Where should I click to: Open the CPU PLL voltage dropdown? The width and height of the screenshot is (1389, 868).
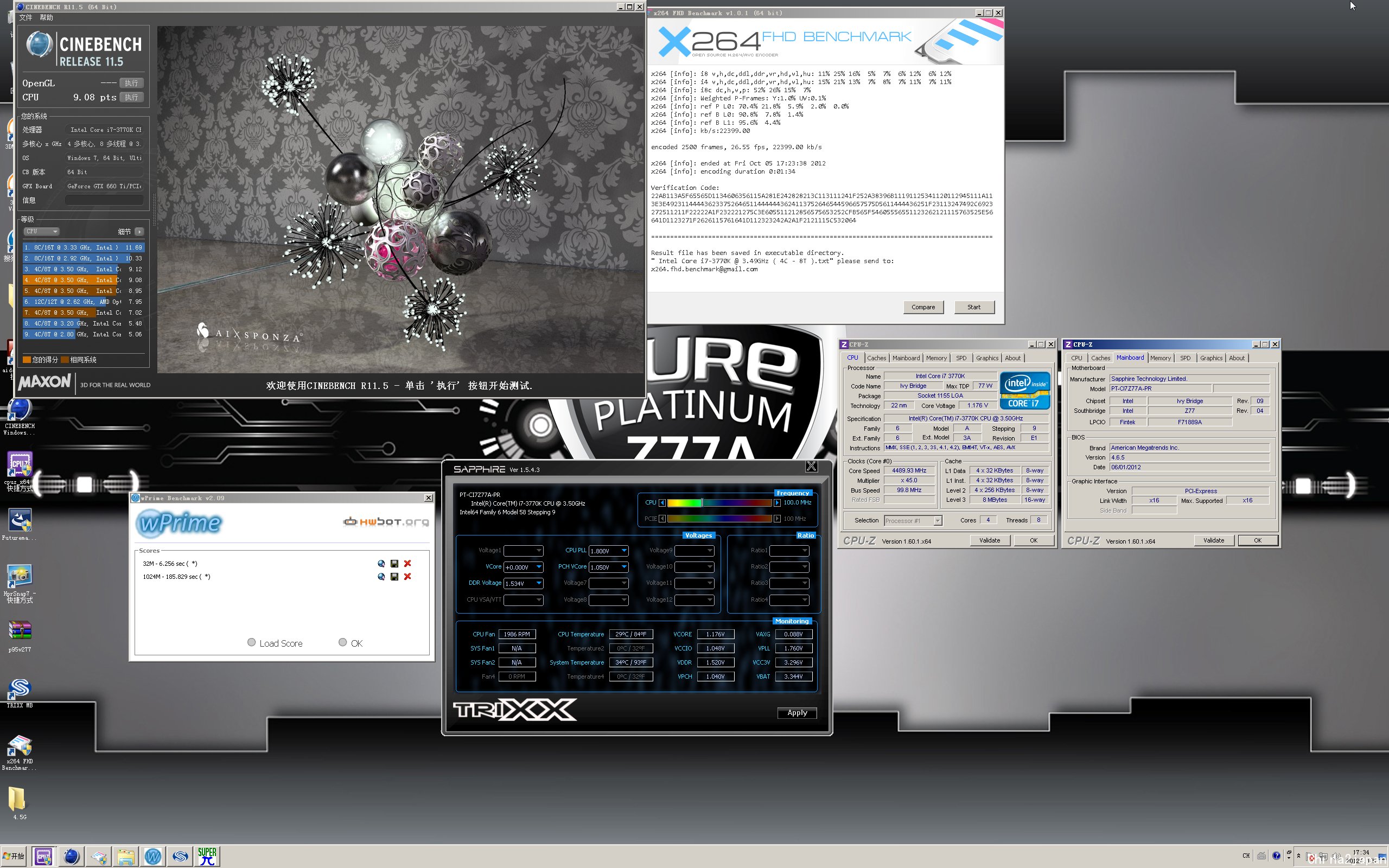click(x=608, y=551)
